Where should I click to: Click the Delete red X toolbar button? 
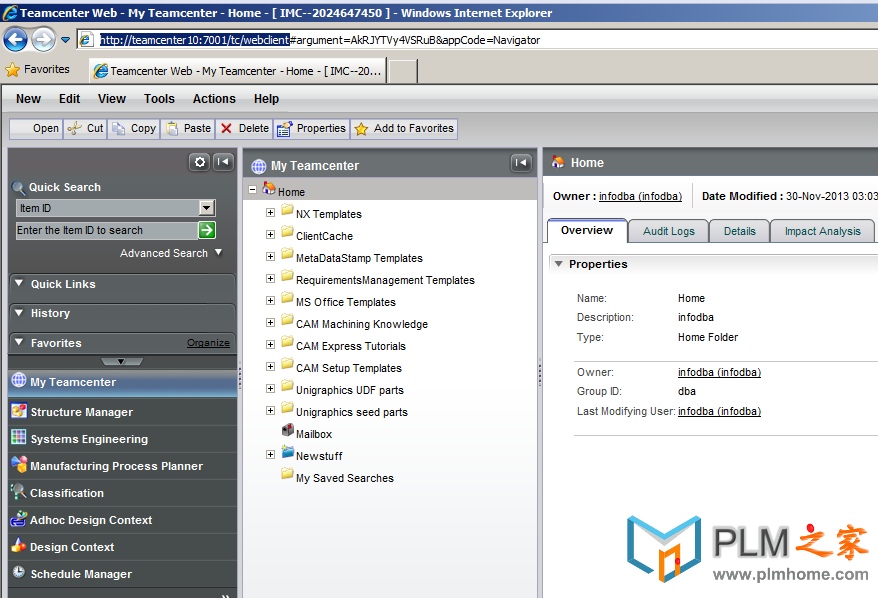(x=245, y=129)
